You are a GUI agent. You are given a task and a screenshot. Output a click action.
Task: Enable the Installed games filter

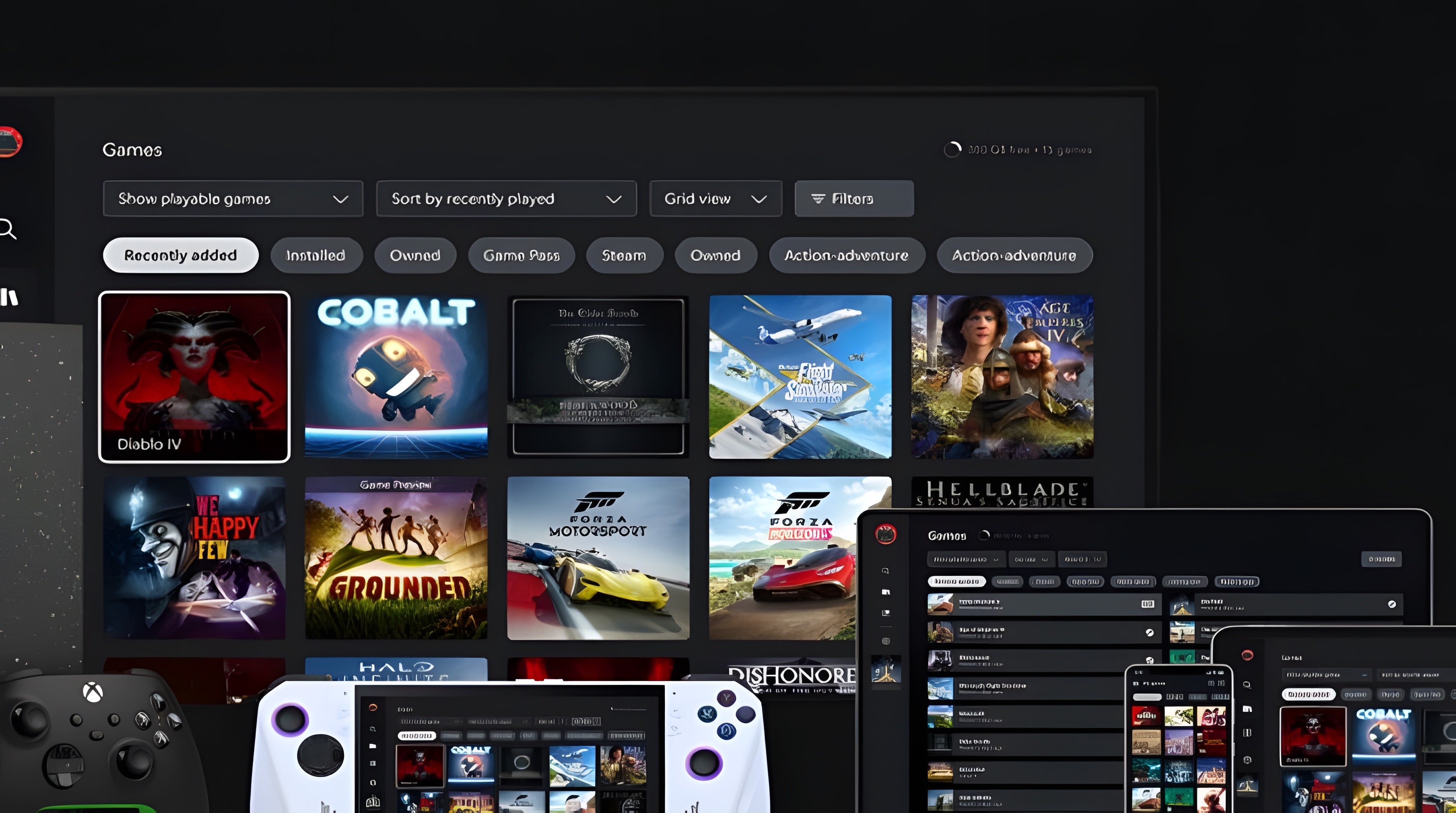[x=316, y=255]
